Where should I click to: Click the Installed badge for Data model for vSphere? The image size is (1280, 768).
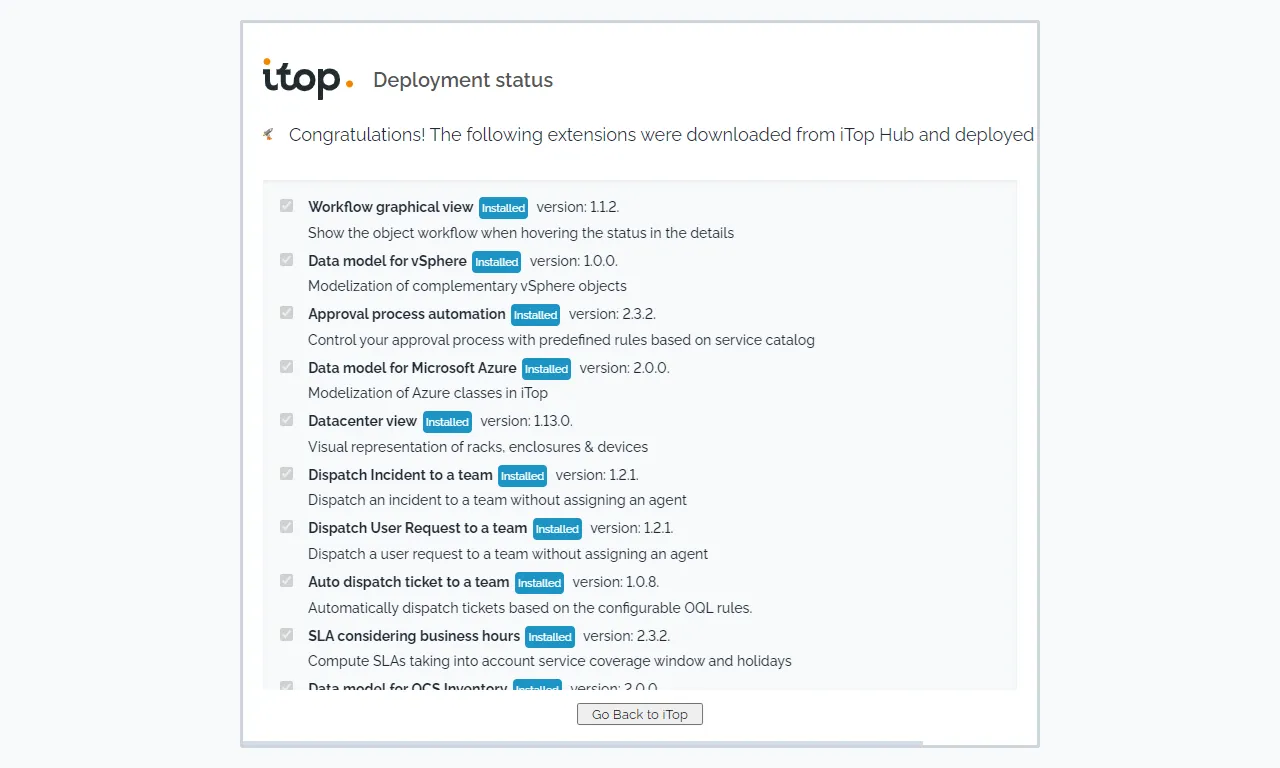[497, 262]
